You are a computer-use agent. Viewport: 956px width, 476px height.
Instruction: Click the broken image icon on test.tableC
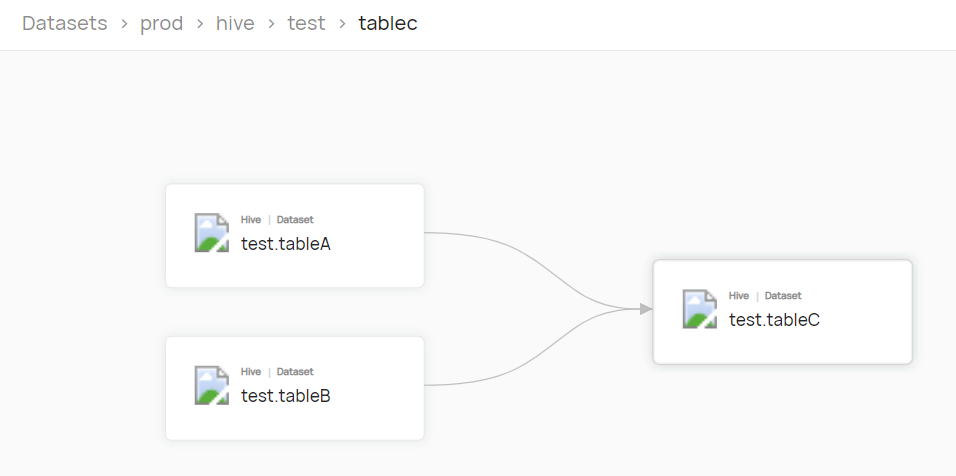(x=699, y=309)
